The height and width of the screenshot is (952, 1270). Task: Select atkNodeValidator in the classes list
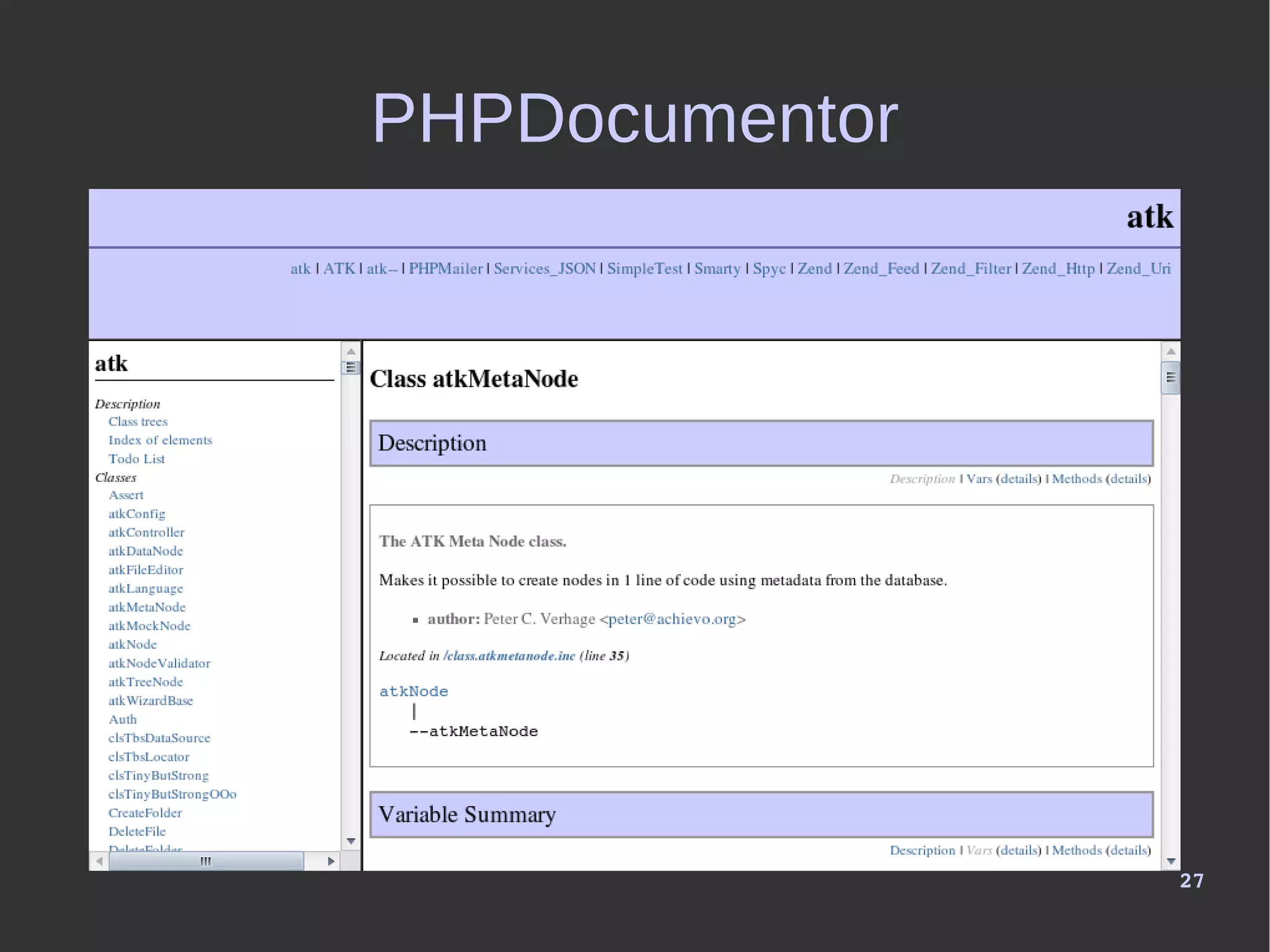[x=159, y=664]
